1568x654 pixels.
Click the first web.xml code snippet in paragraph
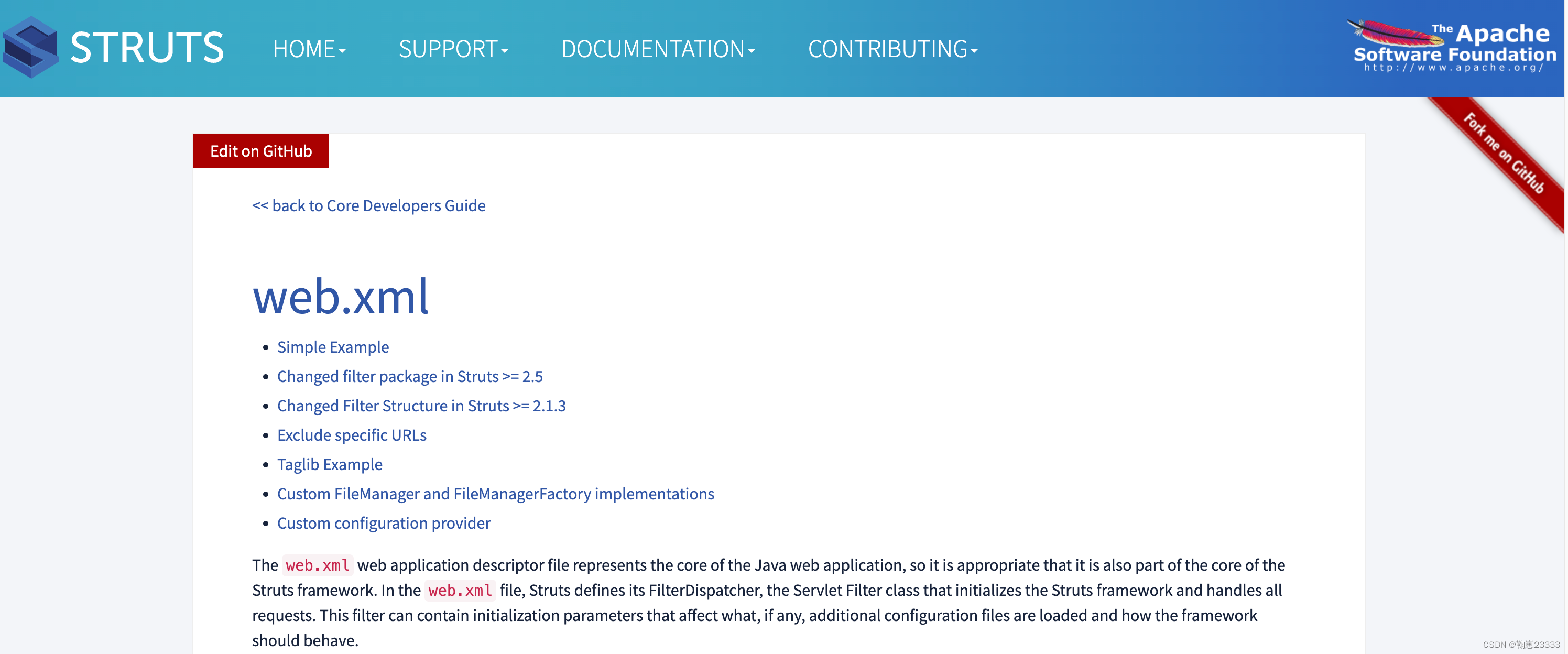click(x=317, y=566)
